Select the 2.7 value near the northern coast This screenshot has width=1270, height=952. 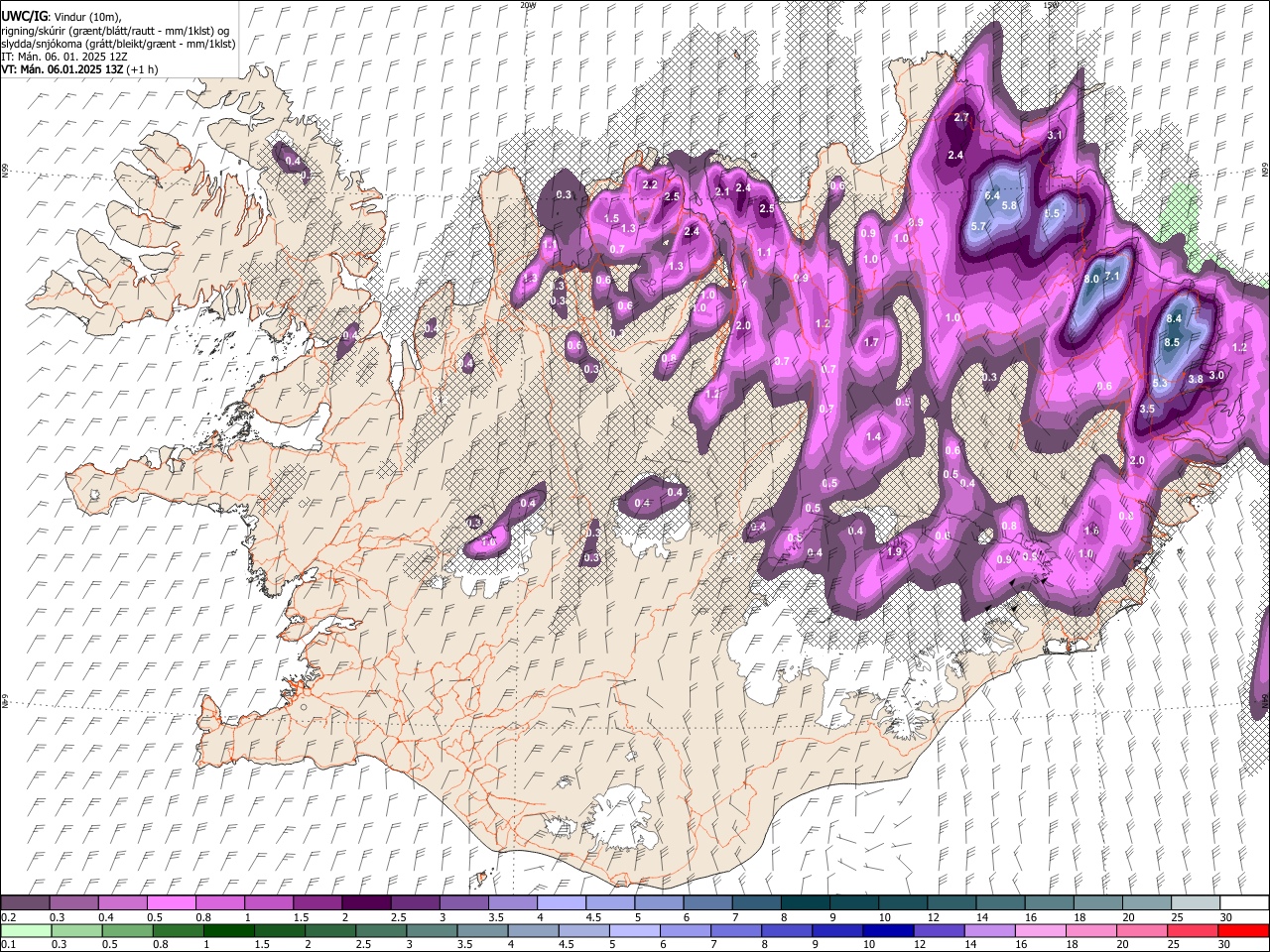pyautogui.click(x=960, y=117)
